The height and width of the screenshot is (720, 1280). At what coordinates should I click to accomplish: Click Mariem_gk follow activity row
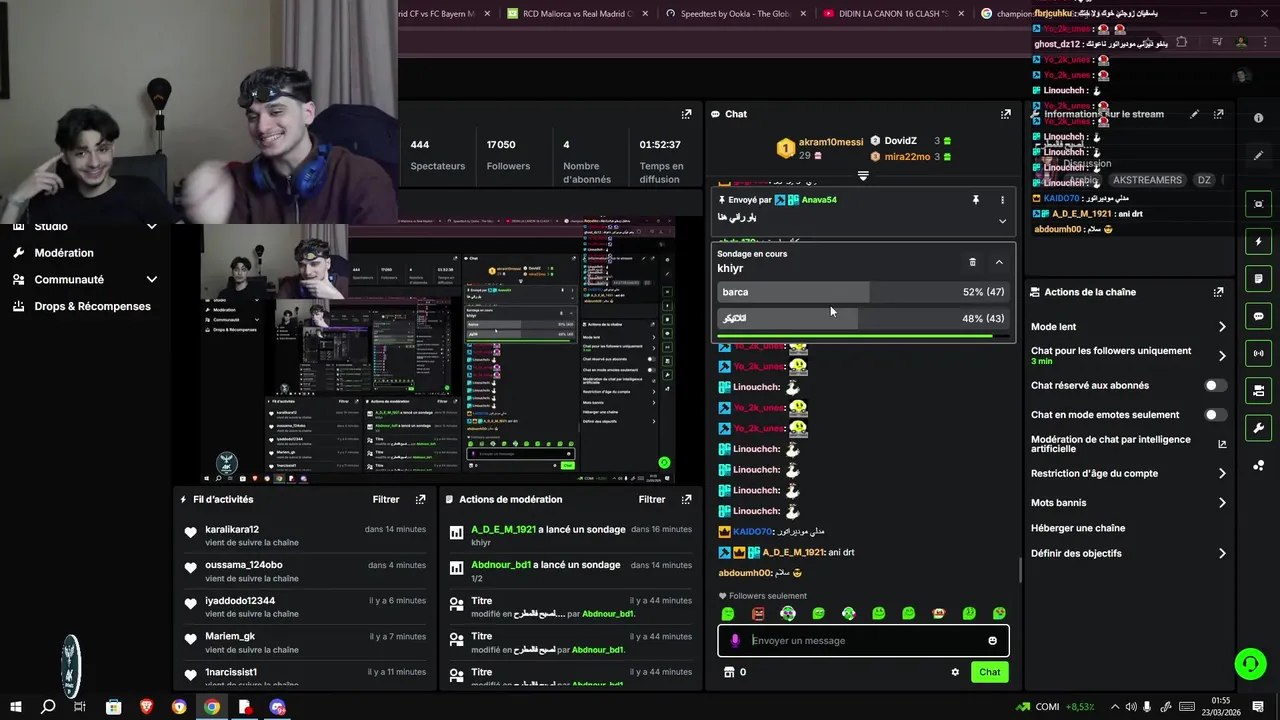tap(305, 643)
